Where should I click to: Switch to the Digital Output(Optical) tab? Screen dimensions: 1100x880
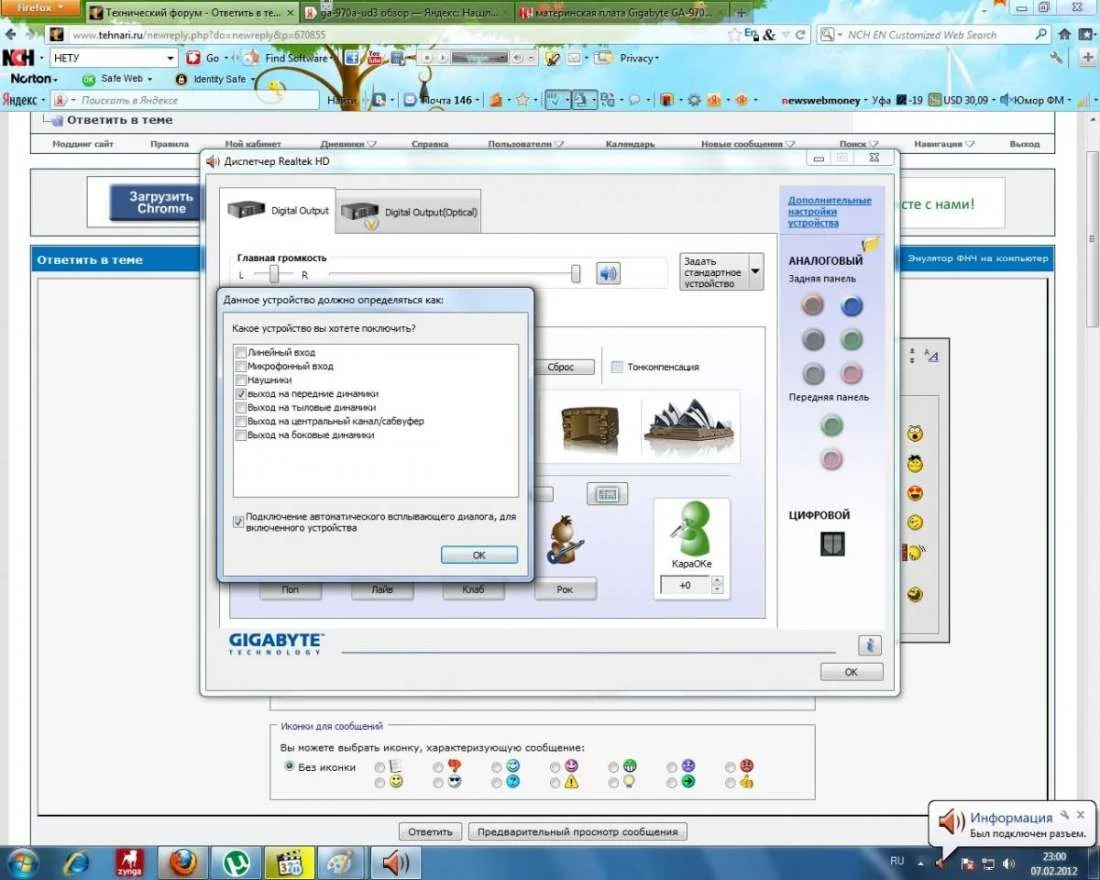pos(409,211)
